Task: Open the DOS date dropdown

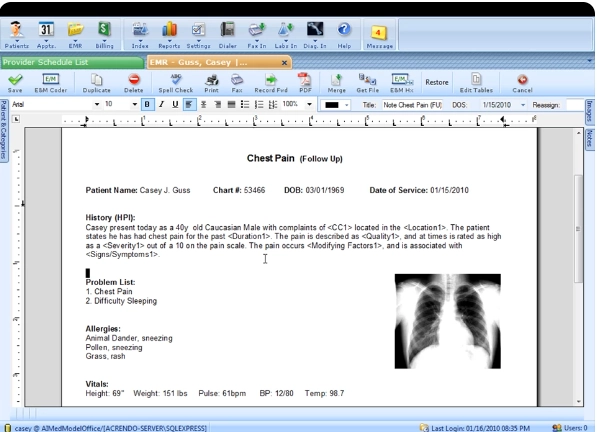Action: (523, 105)
